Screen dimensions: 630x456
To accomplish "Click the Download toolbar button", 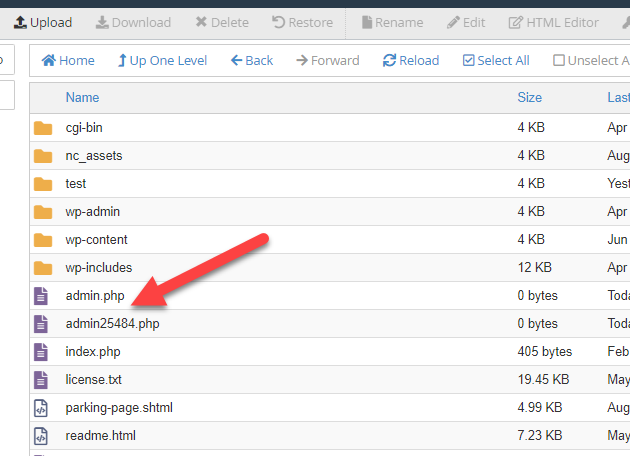I will point(133,22).
